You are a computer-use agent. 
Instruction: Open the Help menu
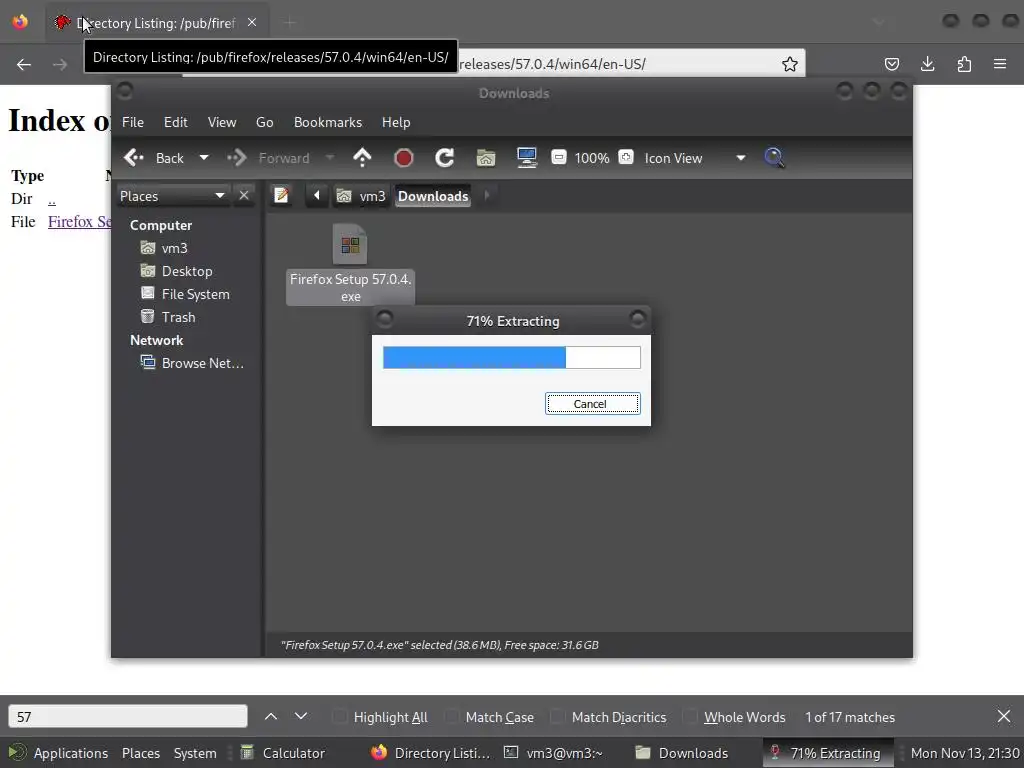tap(396, 122)
